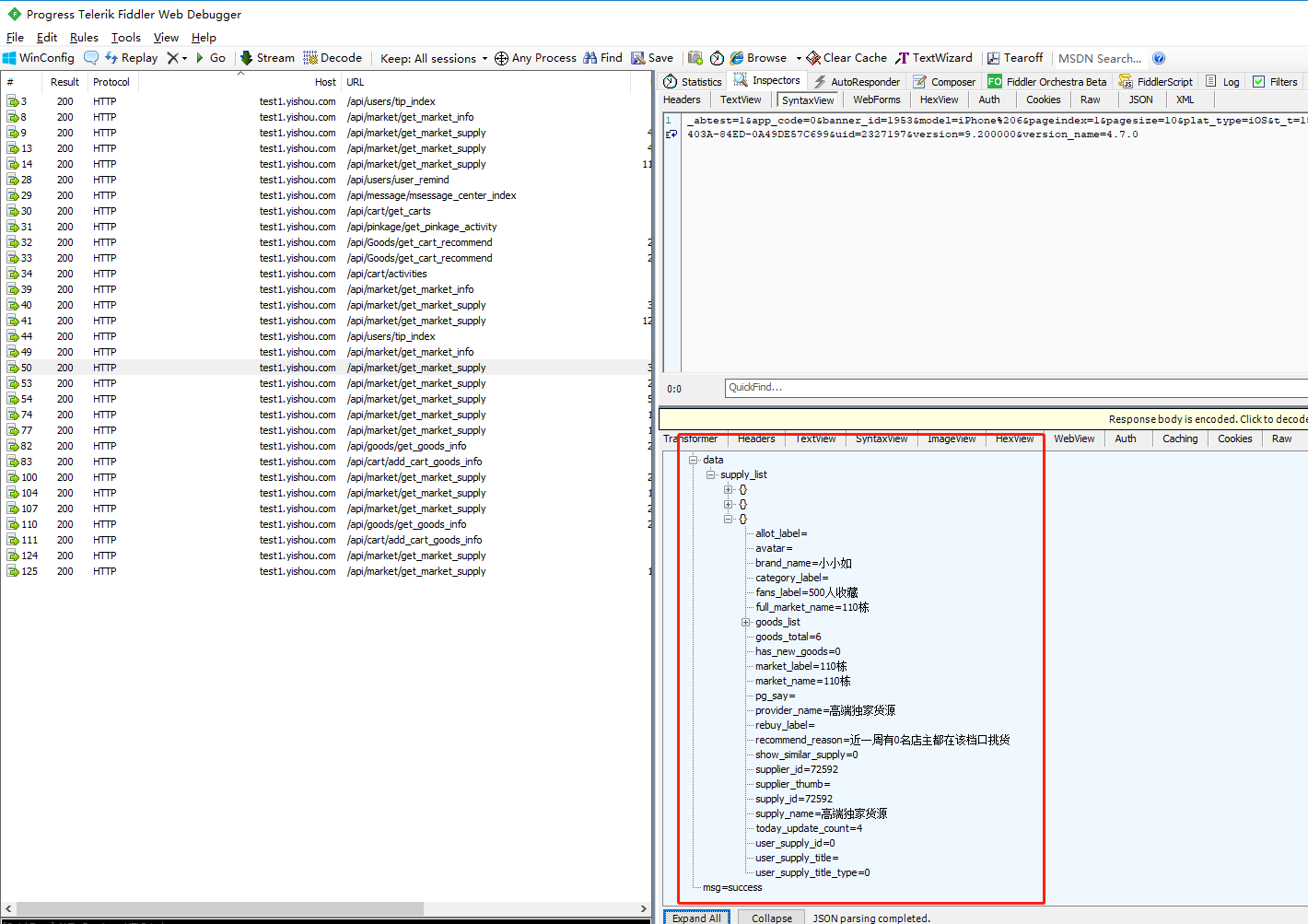Click the QuickFind input field
The height and width of the screenshot is (924, 1308).
(x=1016, y=388)
